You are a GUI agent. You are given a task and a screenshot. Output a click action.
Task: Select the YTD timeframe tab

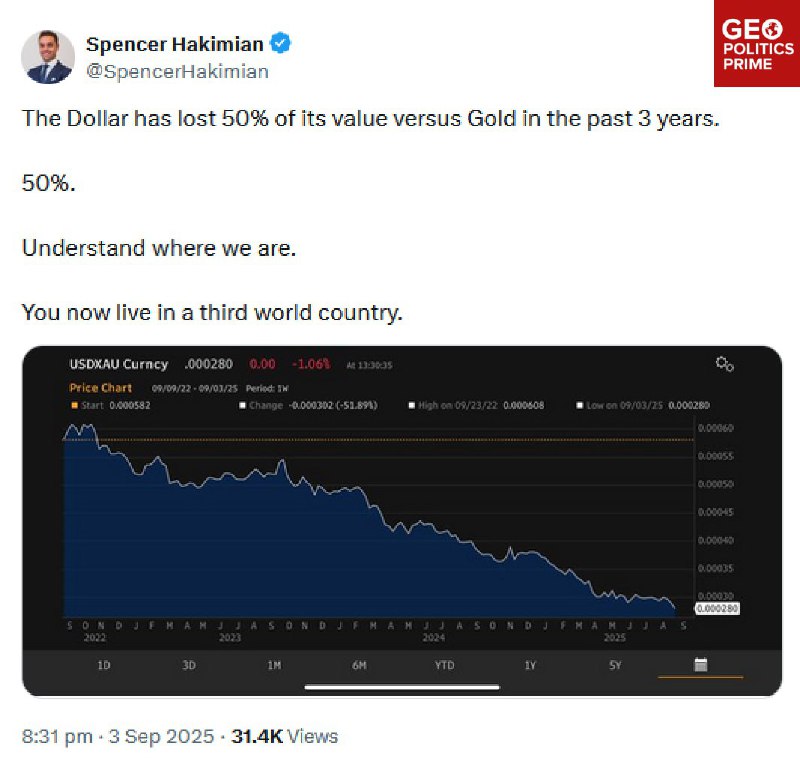(x=445, y=663)
